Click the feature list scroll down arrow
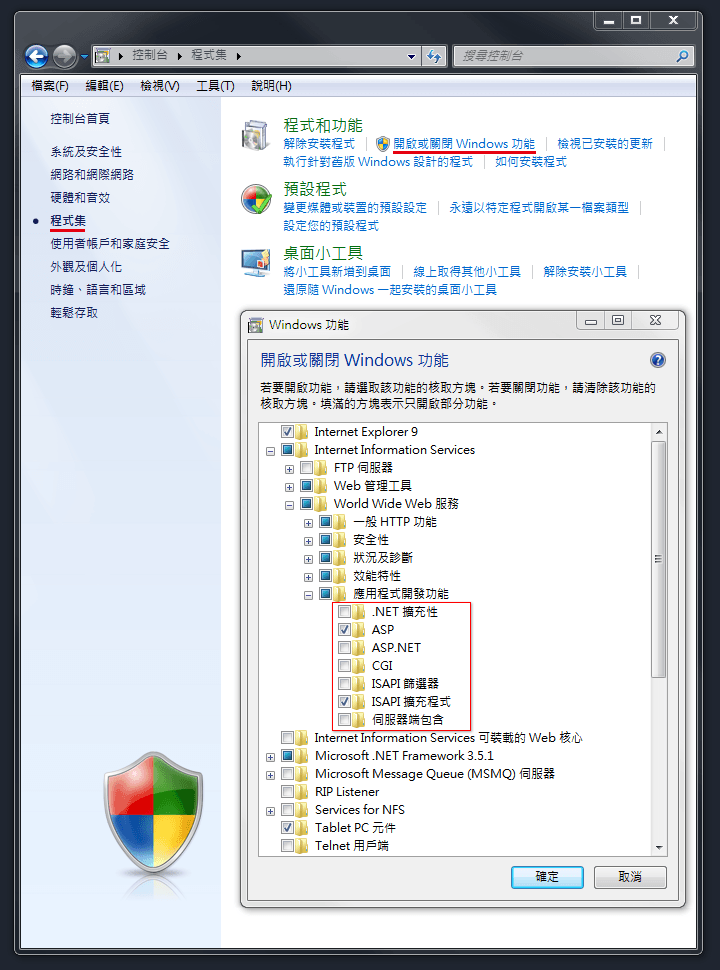Image resolution: width=720 pixels, height=970 pixels. pos(658,848)
